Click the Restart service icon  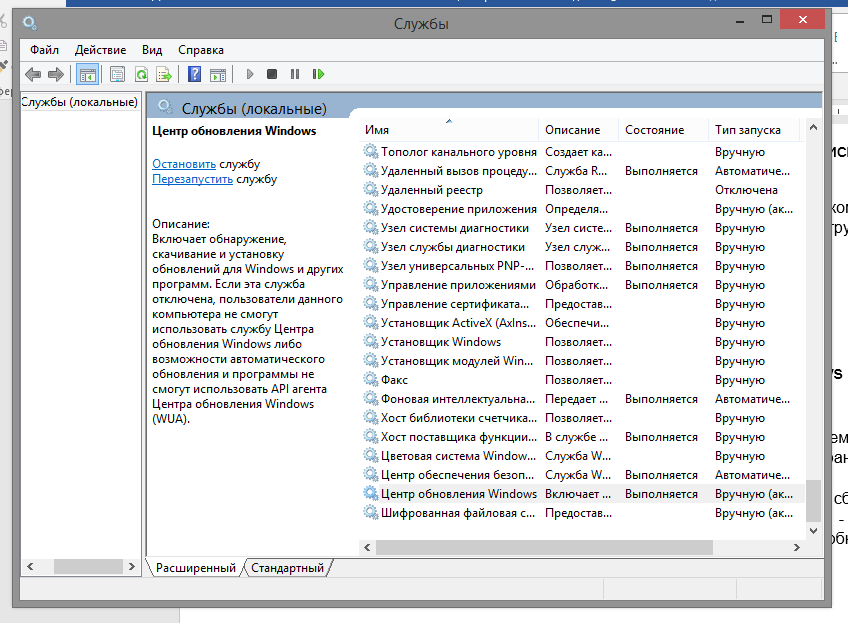pyautogui.click(x=318, y=74)
